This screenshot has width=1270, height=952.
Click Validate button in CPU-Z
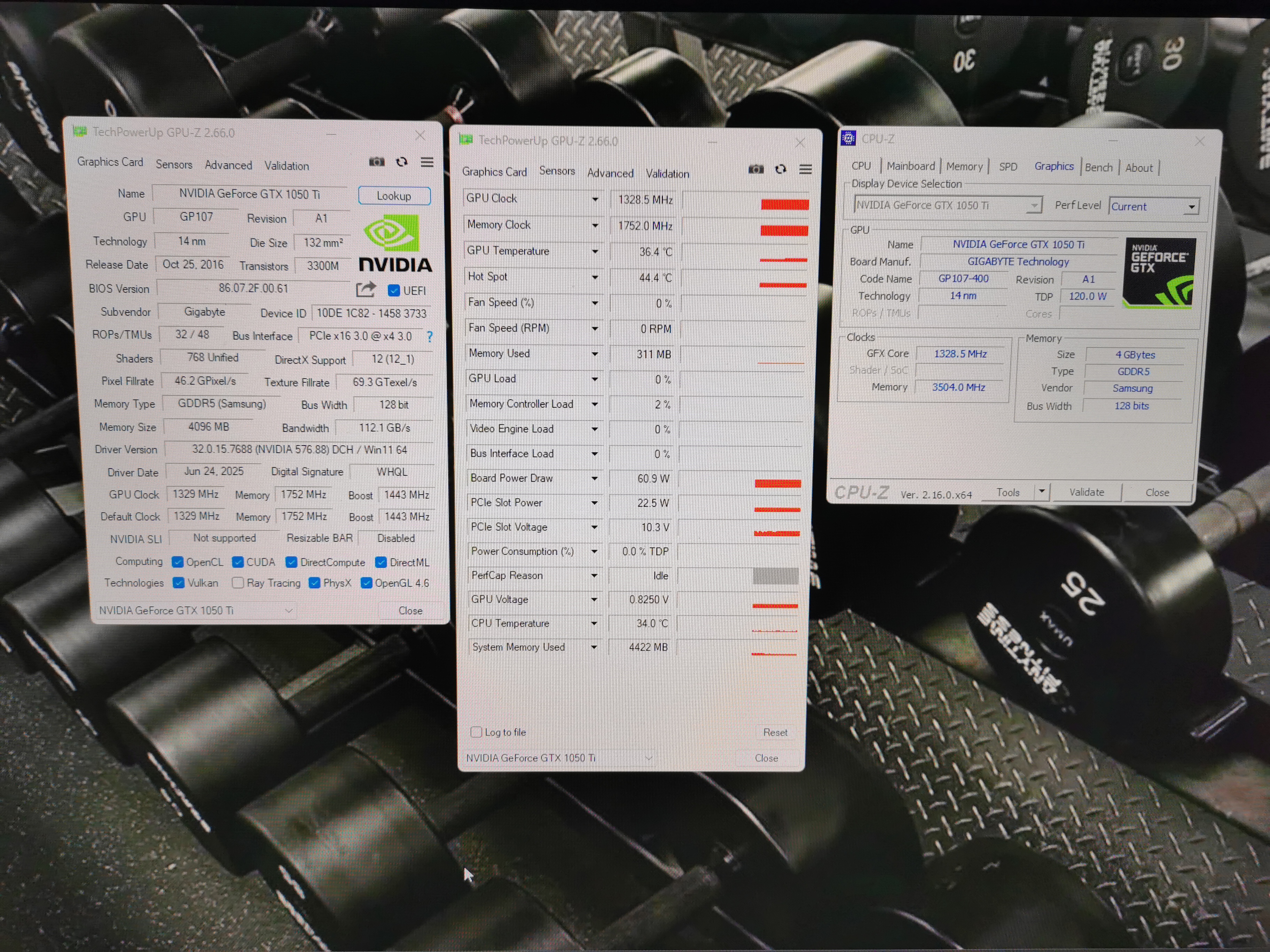click(x=1086, y=492)
